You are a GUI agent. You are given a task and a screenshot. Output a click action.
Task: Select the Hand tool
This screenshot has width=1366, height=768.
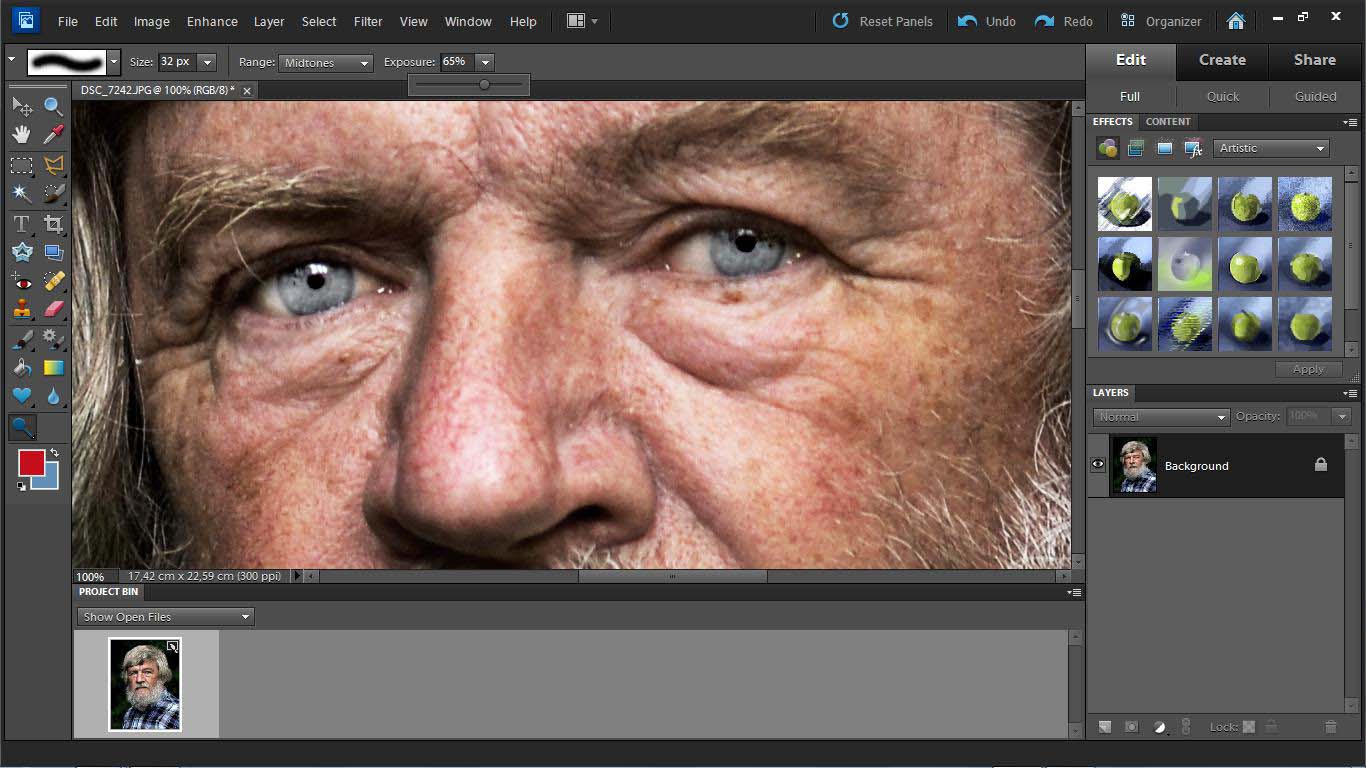click(x=21, y=135)
